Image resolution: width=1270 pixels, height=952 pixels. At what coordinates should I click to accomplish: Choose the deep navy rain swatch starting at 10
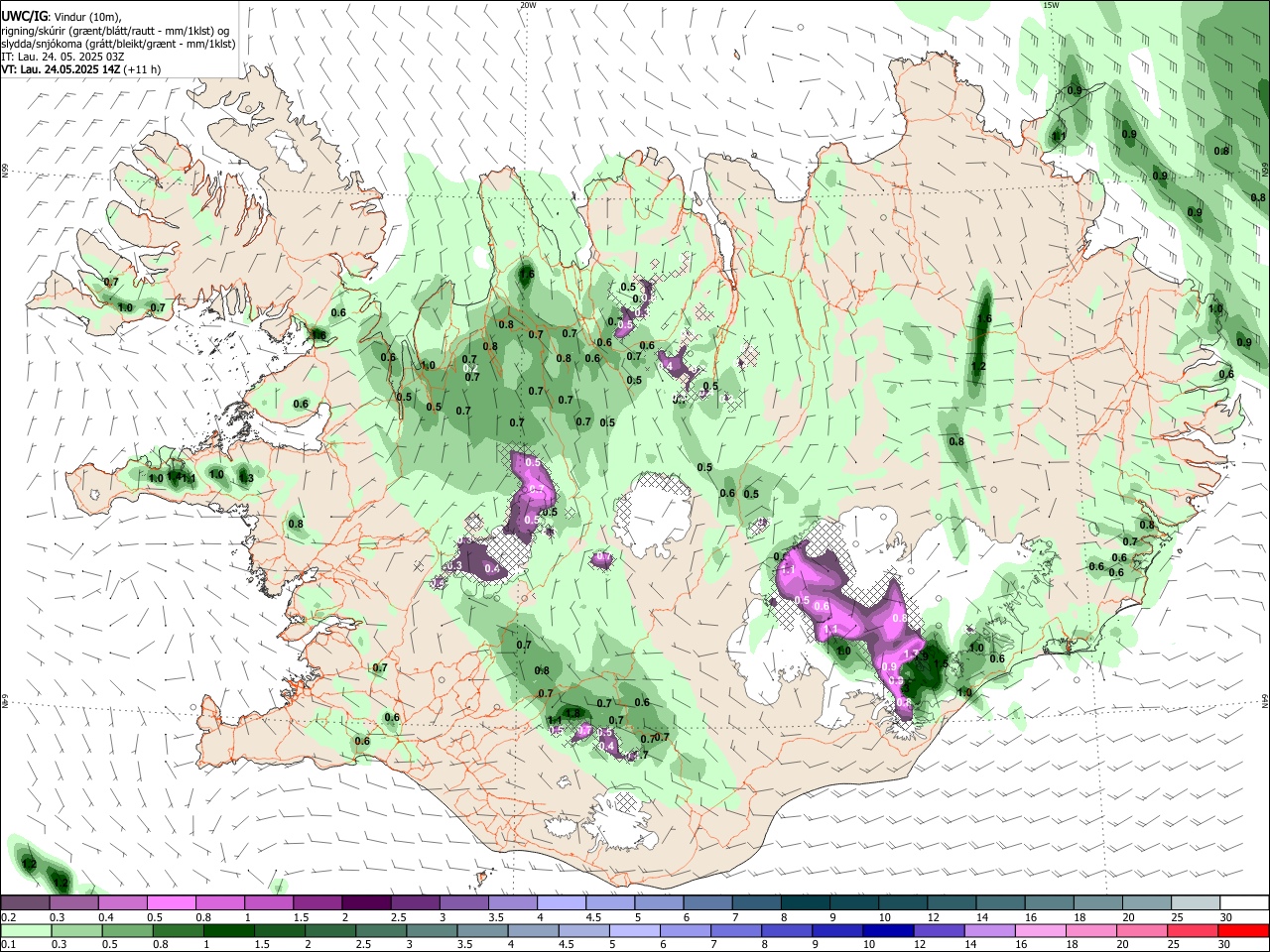point(886,930)
